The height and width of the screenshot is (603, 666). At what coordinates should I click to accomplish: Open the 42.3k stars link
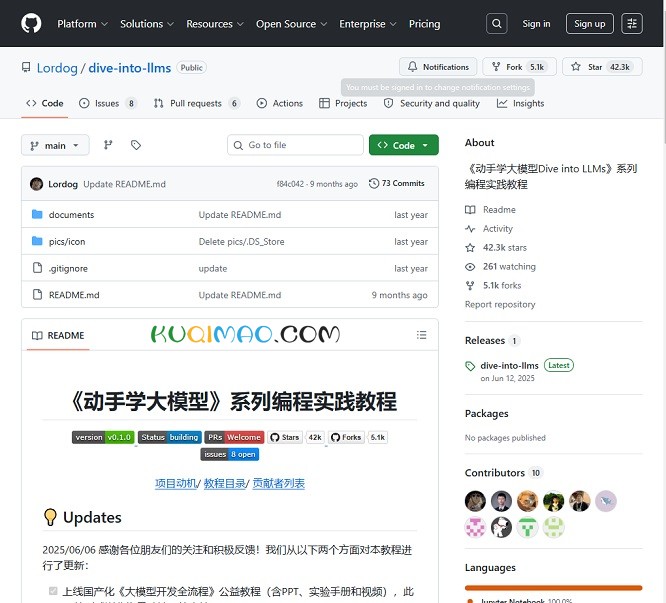pyautogui.click(x=496, y=248)
